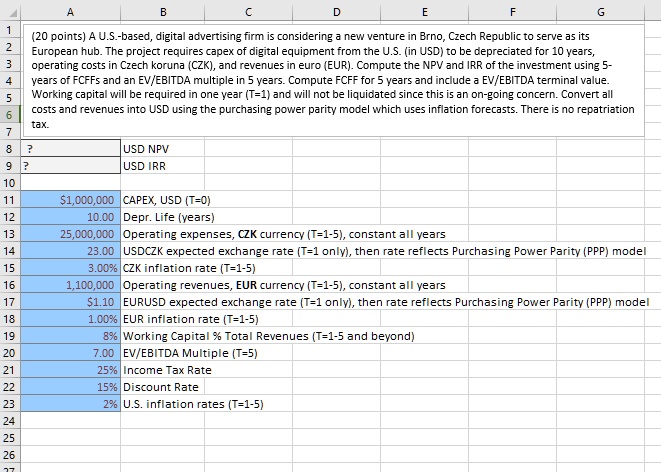Click 'Depr. Life (years)' label
The image size is (661, 472).
(x=169, y=217)
